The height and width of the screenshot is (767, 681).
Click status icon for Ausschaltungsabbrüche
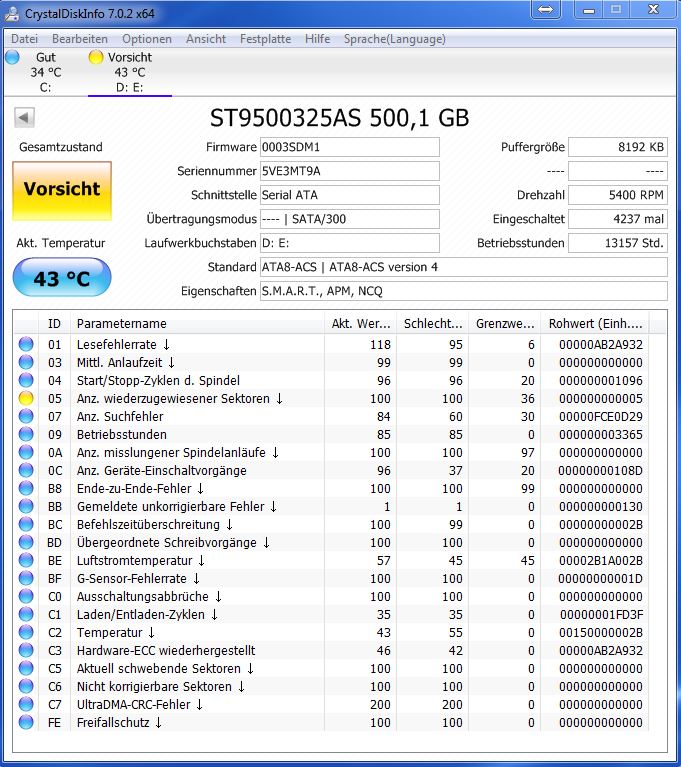[26, 596]
